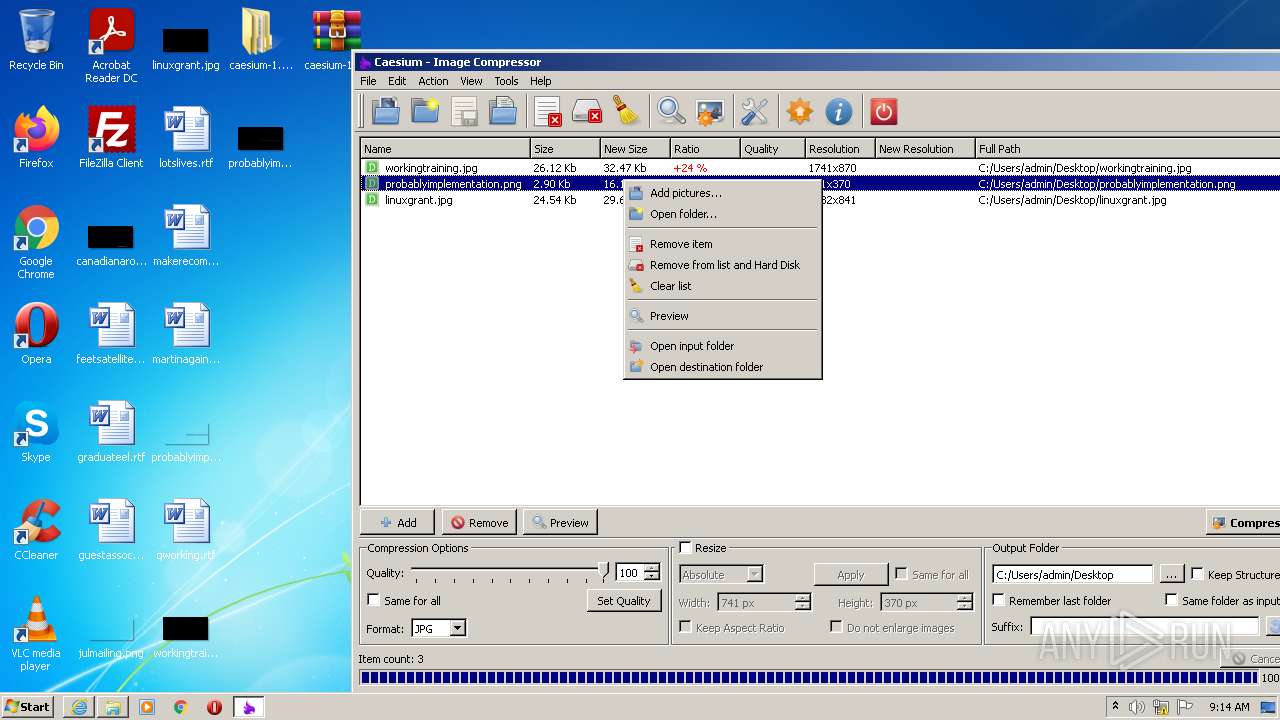
Task: Click the volume speaker tray icon
Action: (x=1137, y=707)
